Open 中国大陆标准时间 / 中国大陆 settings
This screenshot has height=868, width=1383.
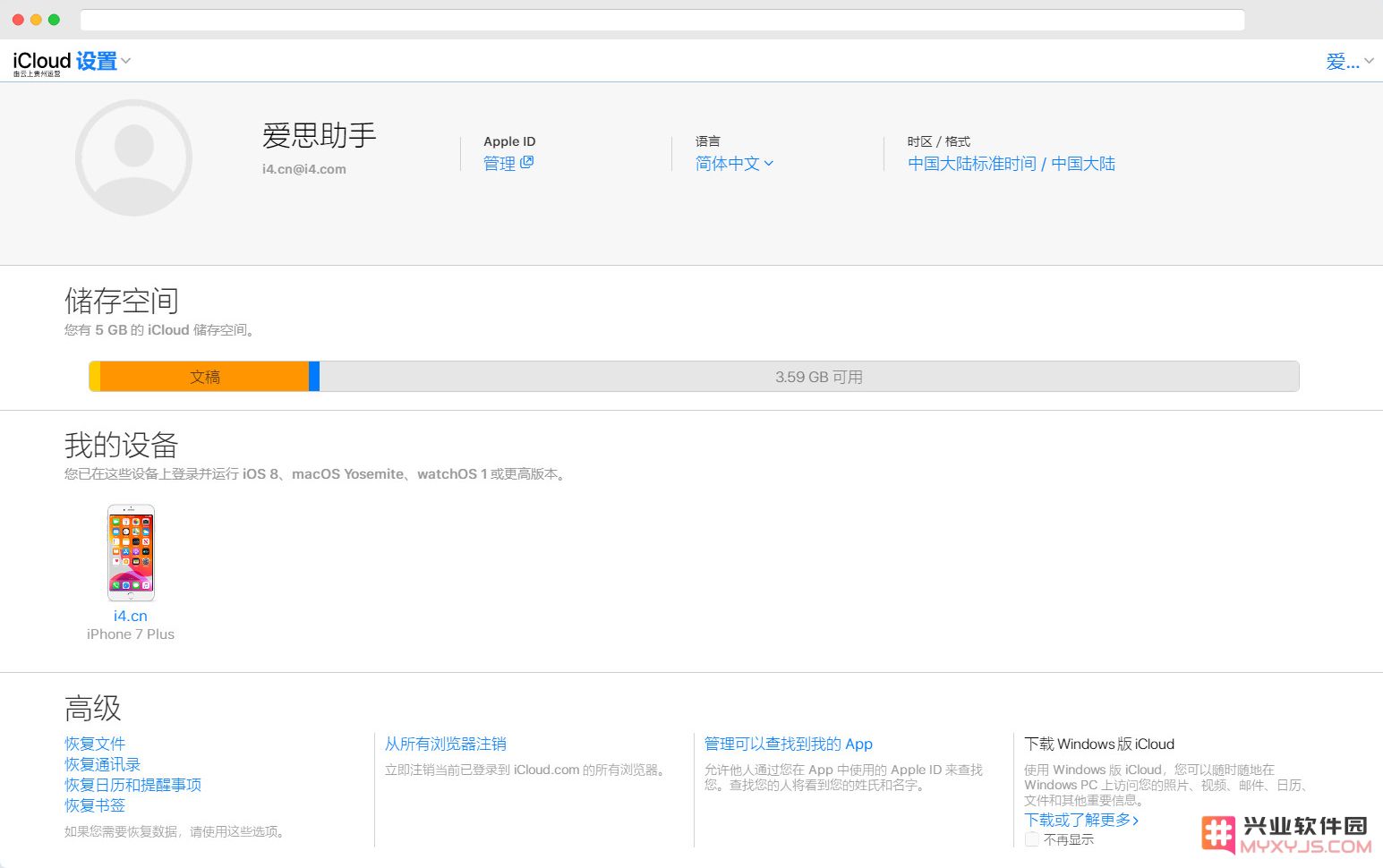point(1012,163)
